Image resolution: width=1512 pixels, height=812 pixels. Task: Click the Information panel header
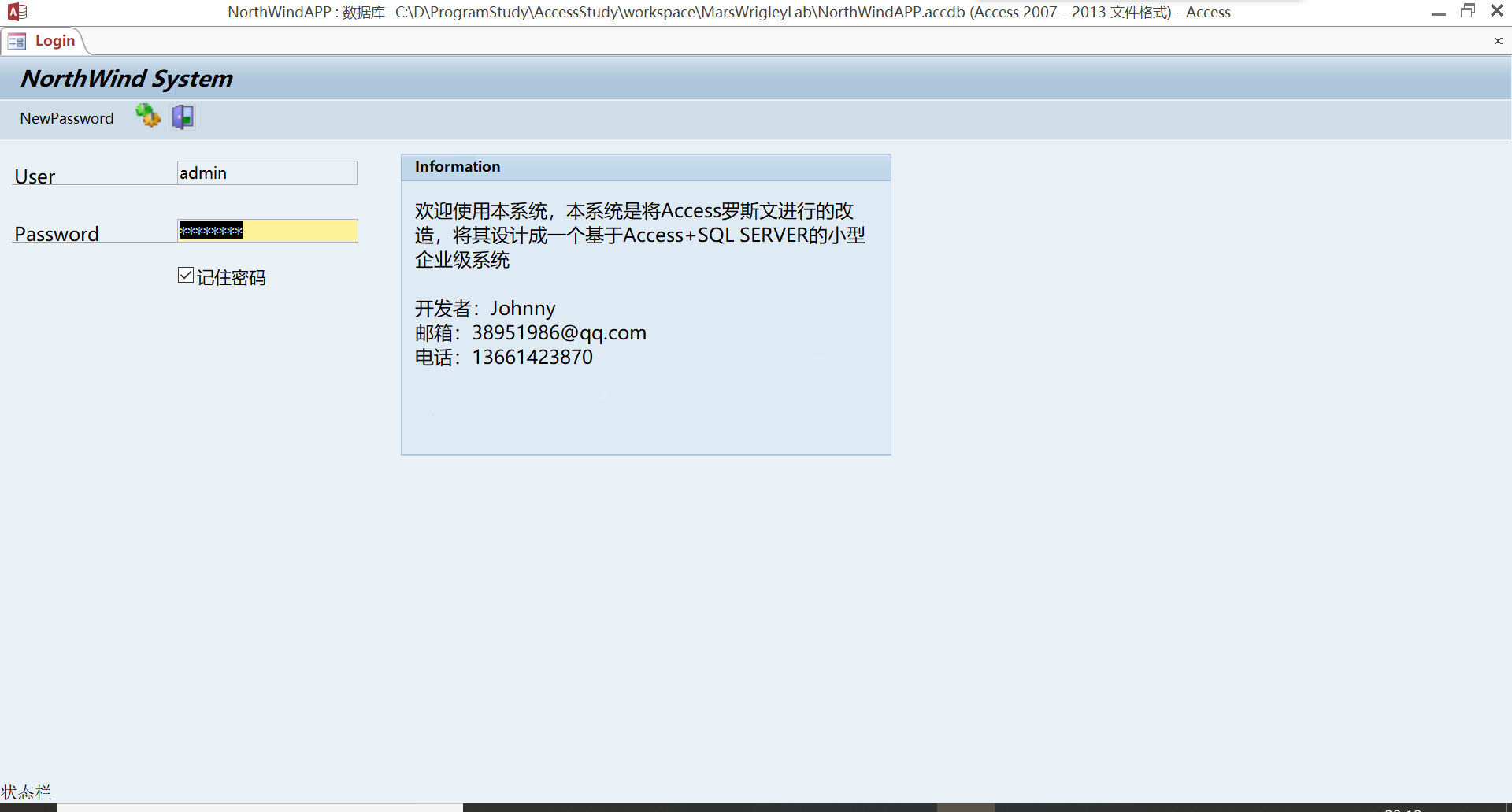[x=646, y=167]
